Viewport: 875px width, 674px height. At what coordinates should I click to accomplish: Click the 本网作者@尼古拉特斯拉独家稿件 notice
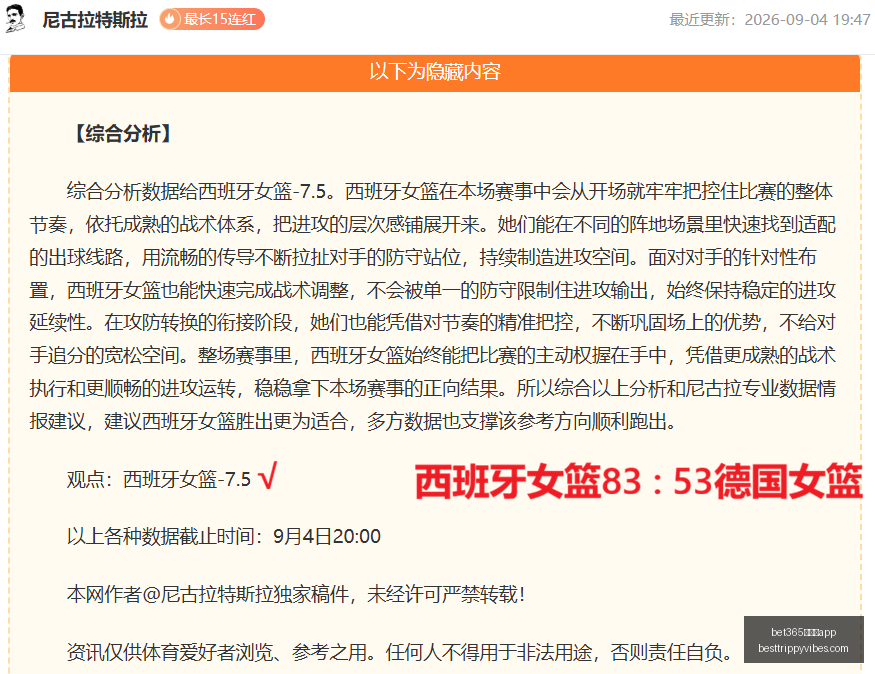pos(296,595)
